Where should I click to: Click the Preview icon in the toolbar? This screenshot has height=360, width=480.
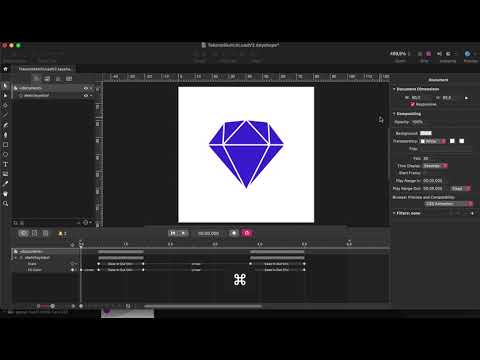(468, 54)
